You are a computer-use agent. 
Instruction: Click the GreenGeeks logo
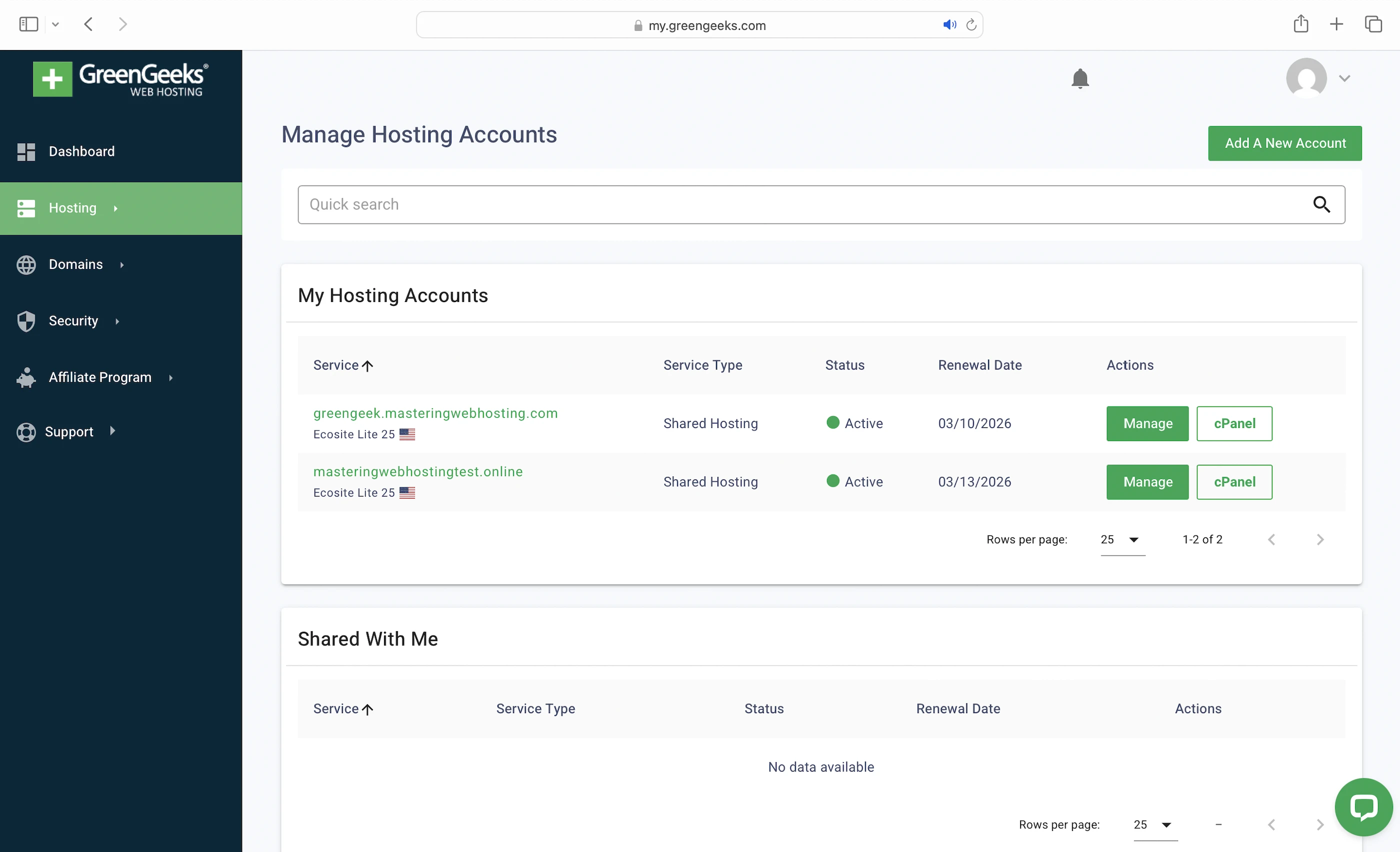[120, 79]
